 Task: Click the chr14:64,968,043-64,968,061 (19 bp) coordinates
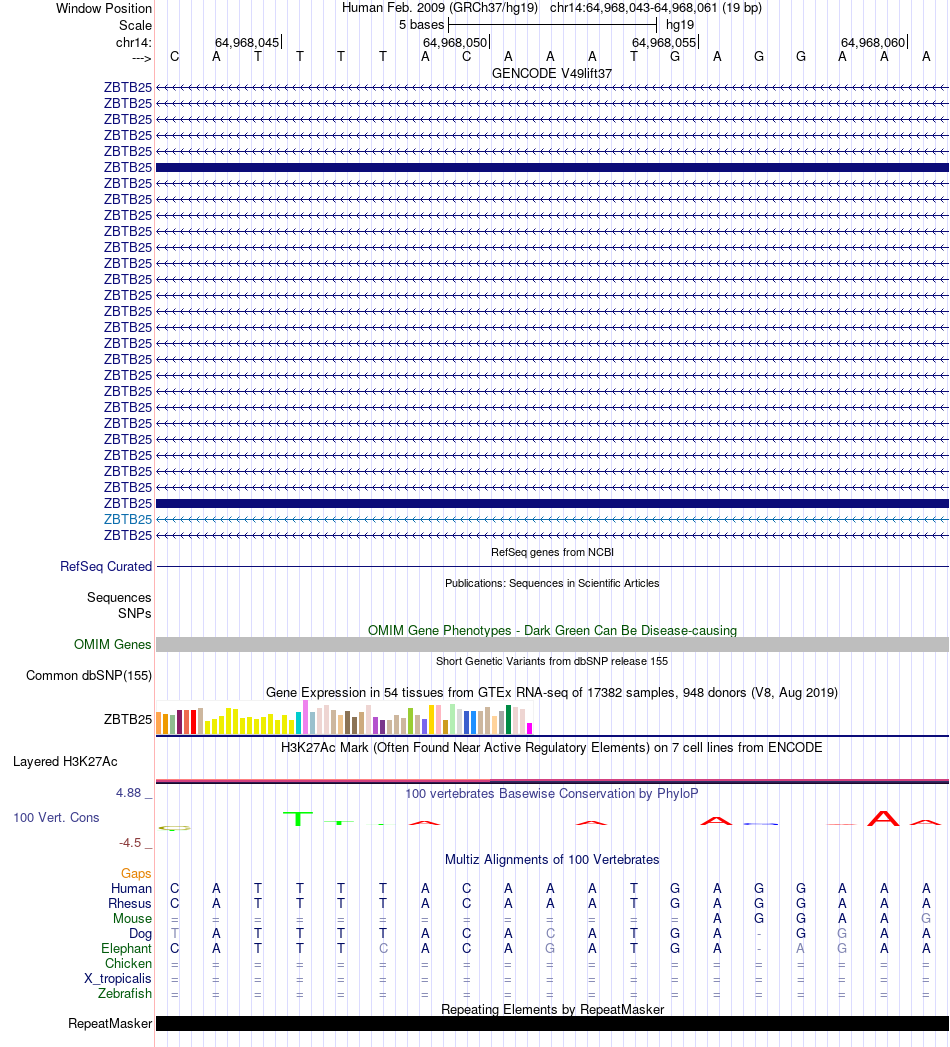point(656,8)
